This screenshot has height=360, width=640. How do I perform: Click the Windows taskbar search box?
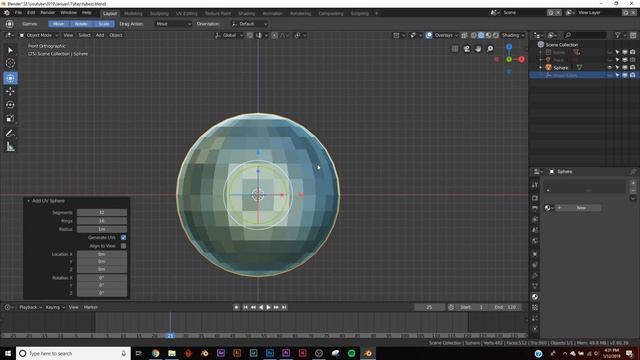(73, 353)
